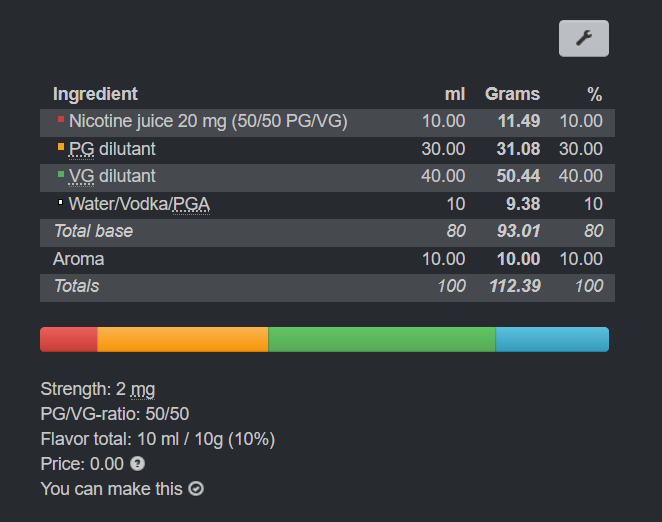Click the blue segment of the ratio bar
This screenshot has width=662, height=522.
click(x=552, y=340)
